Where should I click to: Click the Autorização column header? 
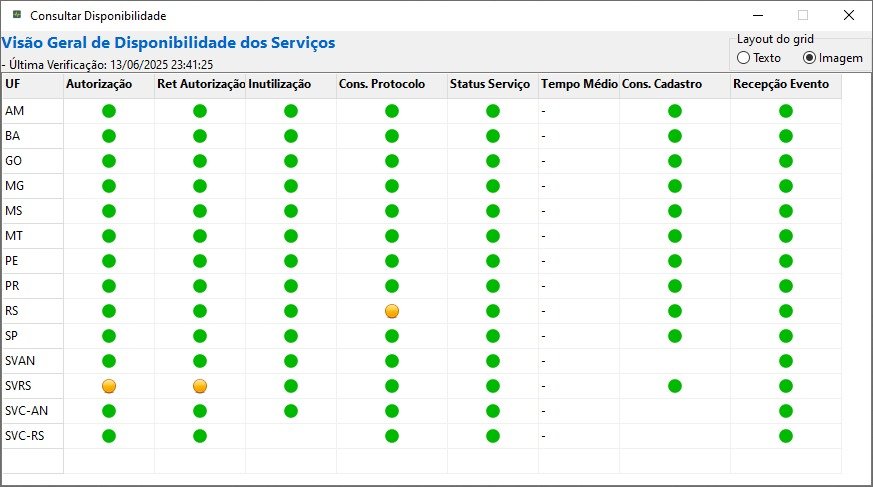coord(109,85)
